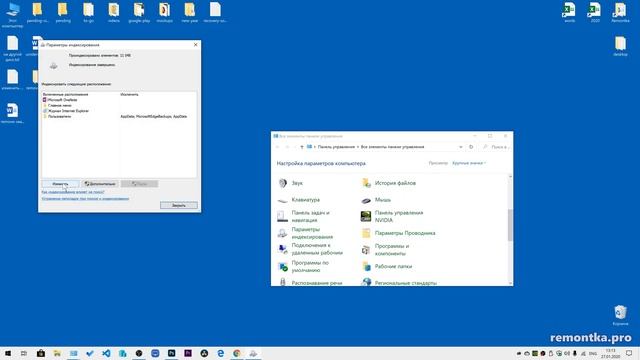640x360 pixels.
Task: Open link about how indexing affects search
Action: click(x=73, y=192)
